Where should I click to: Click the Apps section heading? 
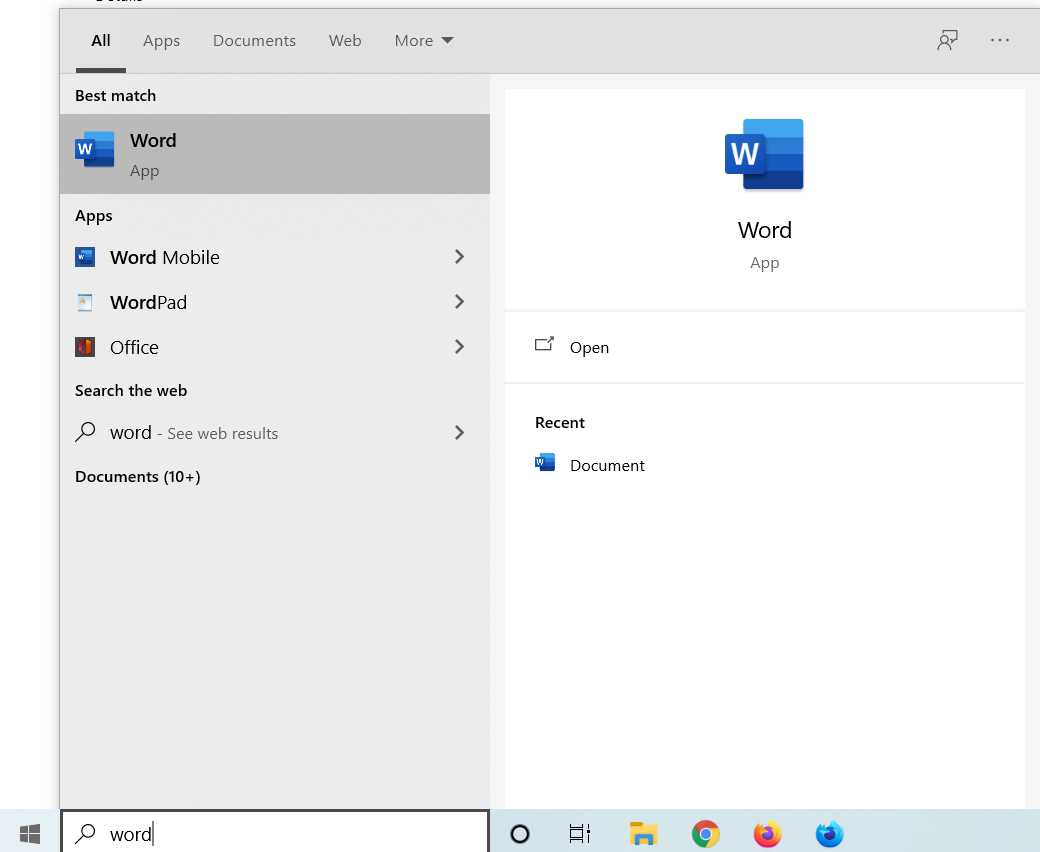[94, 216]
